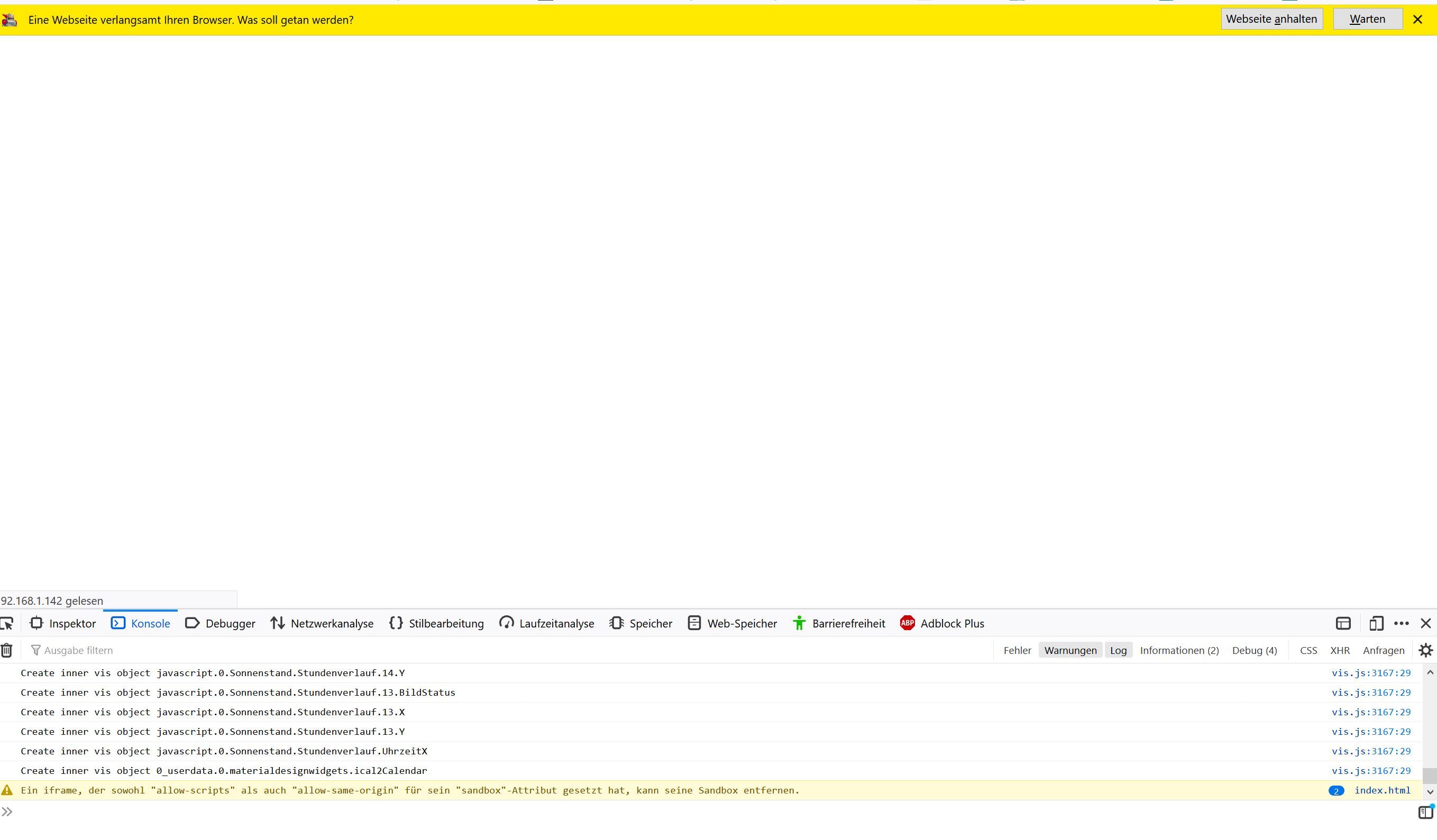Viewport: 1437px width, 840px height.
Task: Open index.html source link in warning
Action: coord(1381,790)
